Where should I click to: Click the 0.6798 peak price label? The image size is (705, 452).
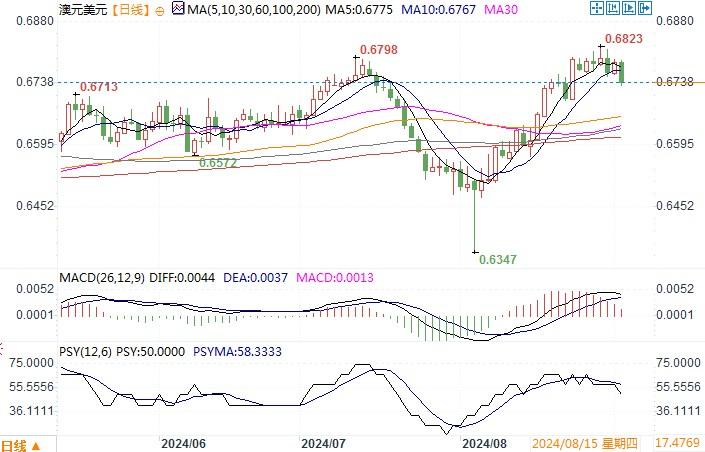[x=379, y=50]
